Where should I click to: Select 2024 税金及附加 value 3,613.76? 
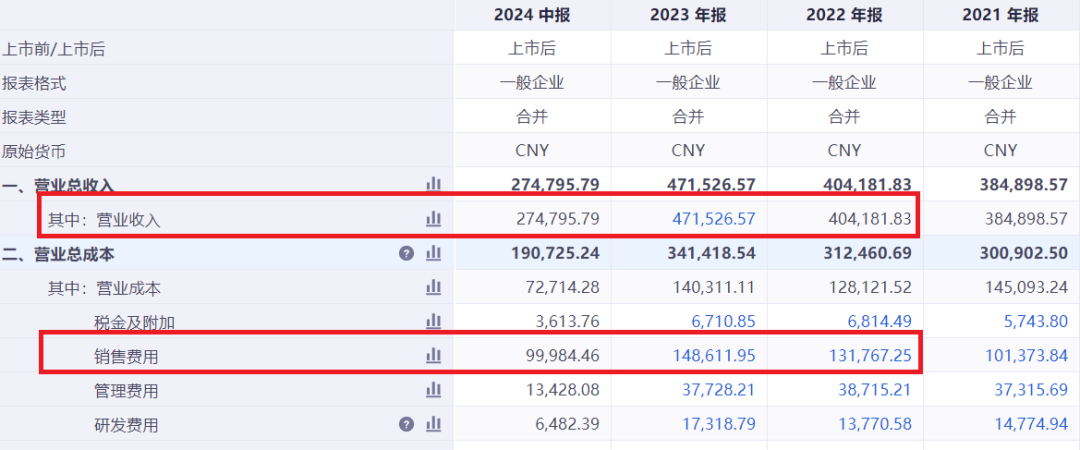(568, 321)
